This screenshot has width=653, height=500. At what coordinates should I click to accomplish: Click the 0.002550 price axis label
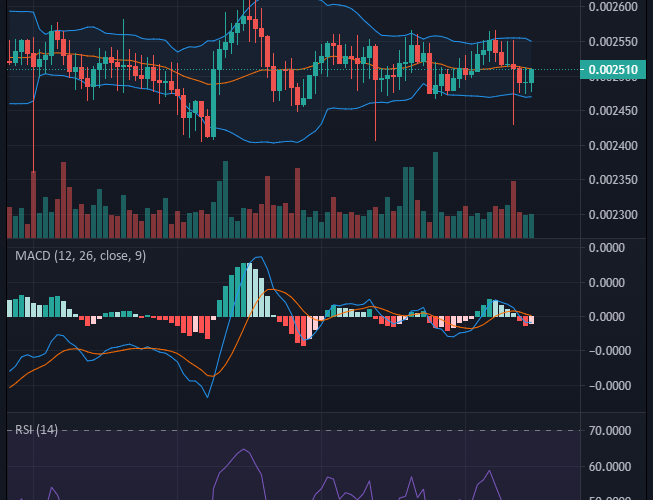(x=613, y=42)
